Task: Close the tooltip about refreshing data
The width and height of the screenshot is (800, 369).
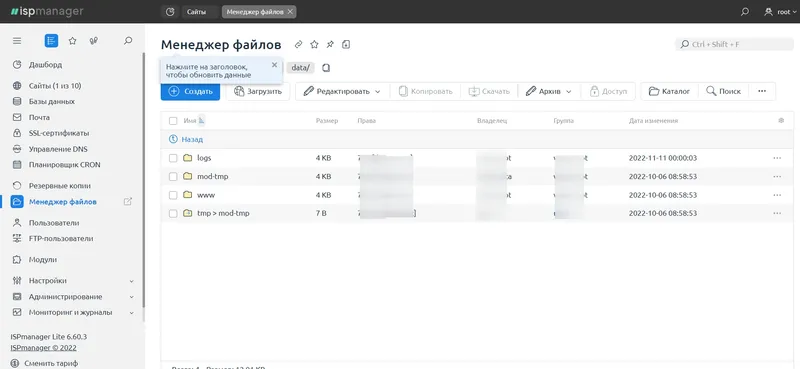Action: [x=274, y=65]
